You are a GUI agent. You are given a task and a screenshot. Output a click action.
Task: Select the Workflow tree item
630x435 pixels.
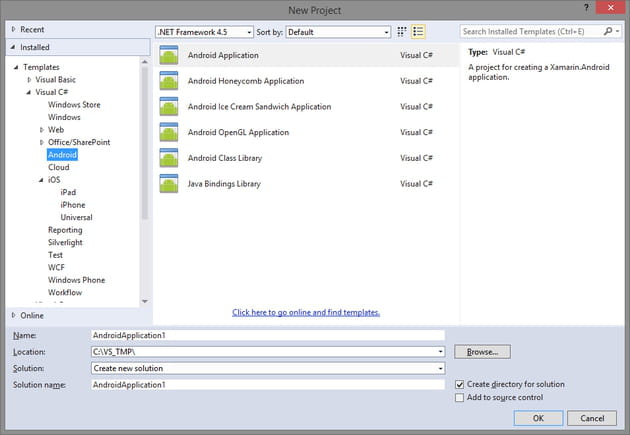(x=65, y=292)
